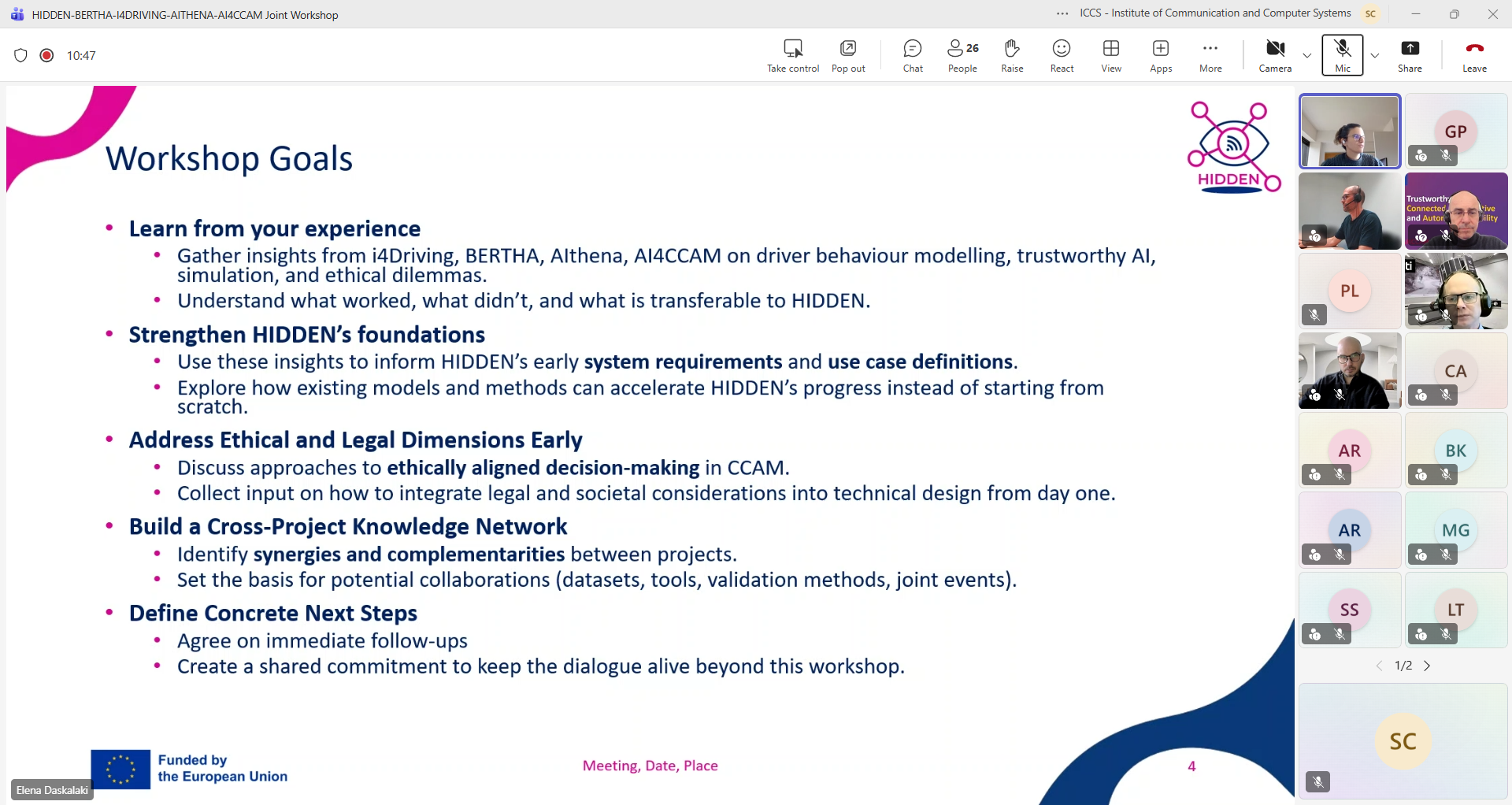
Task: Open the title bar ellipsis settings menu
Action: coord(1062,13)
